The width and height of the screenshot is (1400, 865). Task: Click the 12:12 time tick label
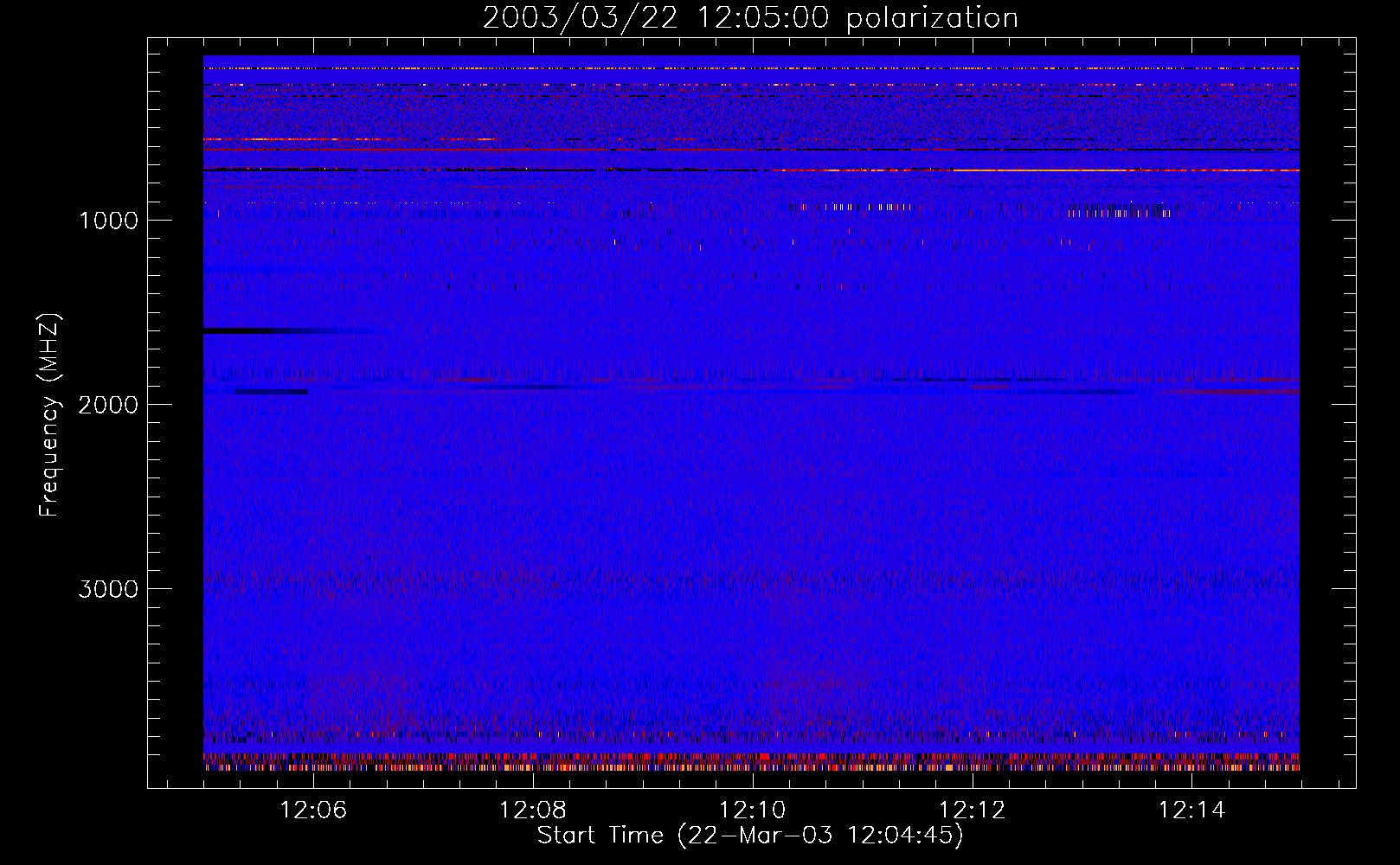pos(973,811)
